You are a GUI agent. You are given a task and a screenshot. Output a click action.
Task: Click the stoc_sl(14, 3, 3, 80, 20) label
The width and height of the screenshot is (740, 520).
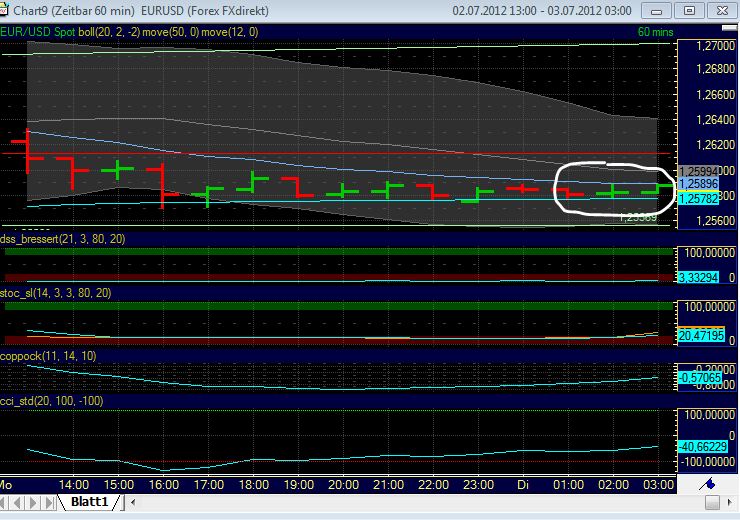click(56, 293)
